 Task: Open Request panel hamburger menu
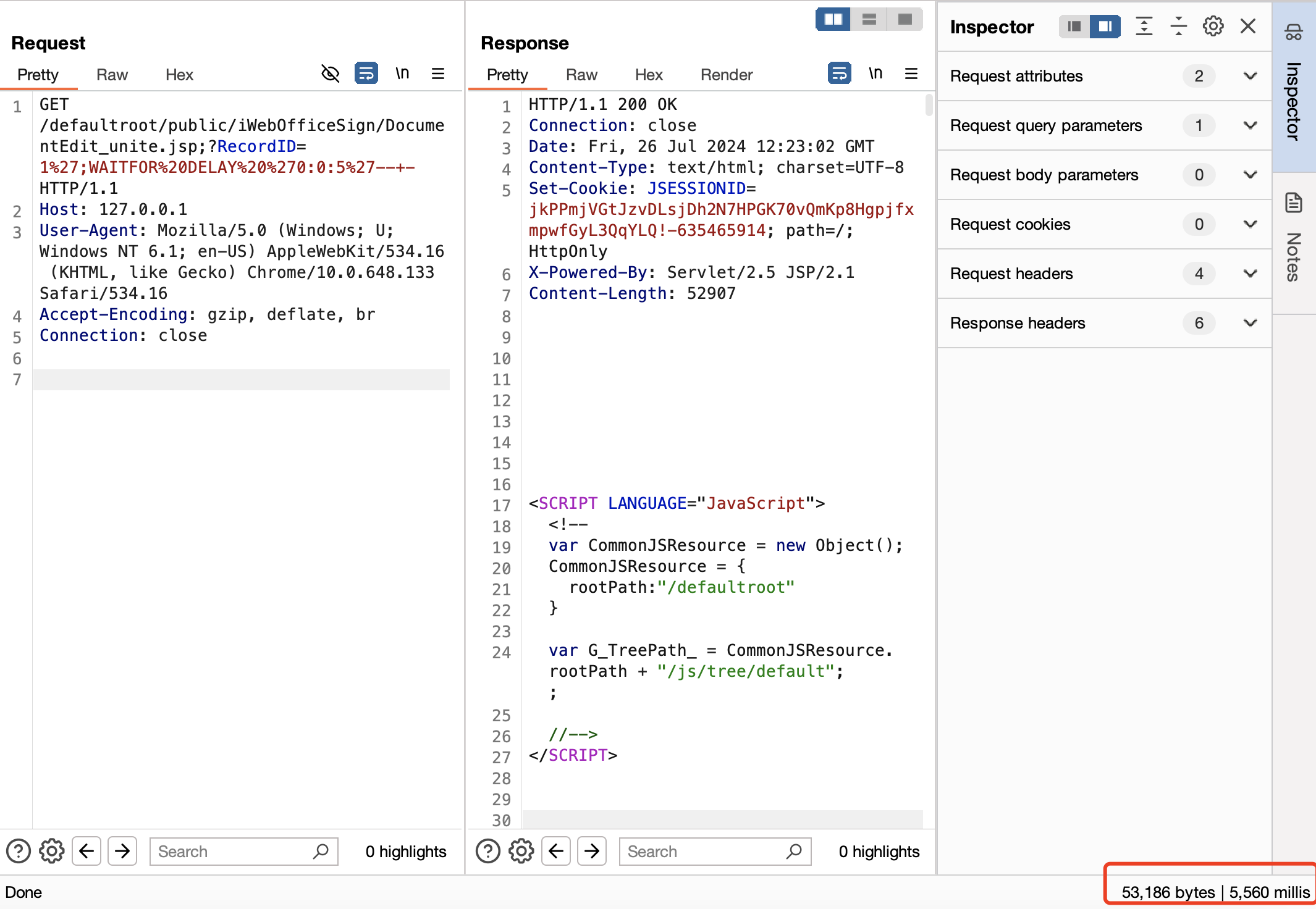[x=438, y=74]
